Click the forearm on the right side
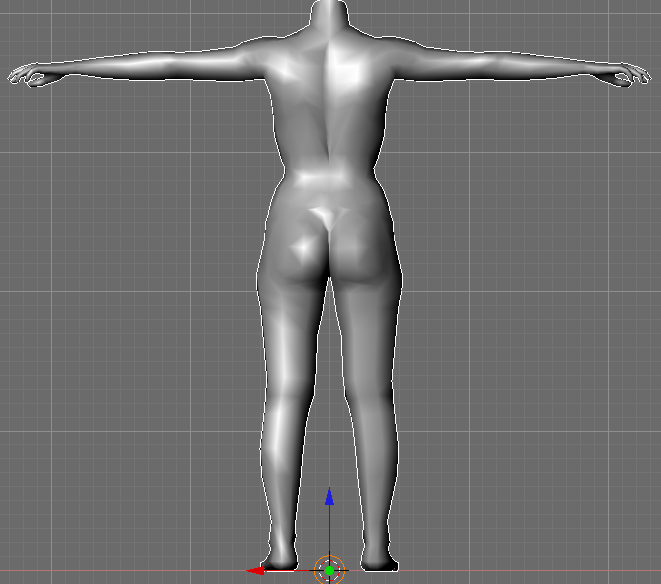This screenshot has height=584, width=661. click(545, 68)
